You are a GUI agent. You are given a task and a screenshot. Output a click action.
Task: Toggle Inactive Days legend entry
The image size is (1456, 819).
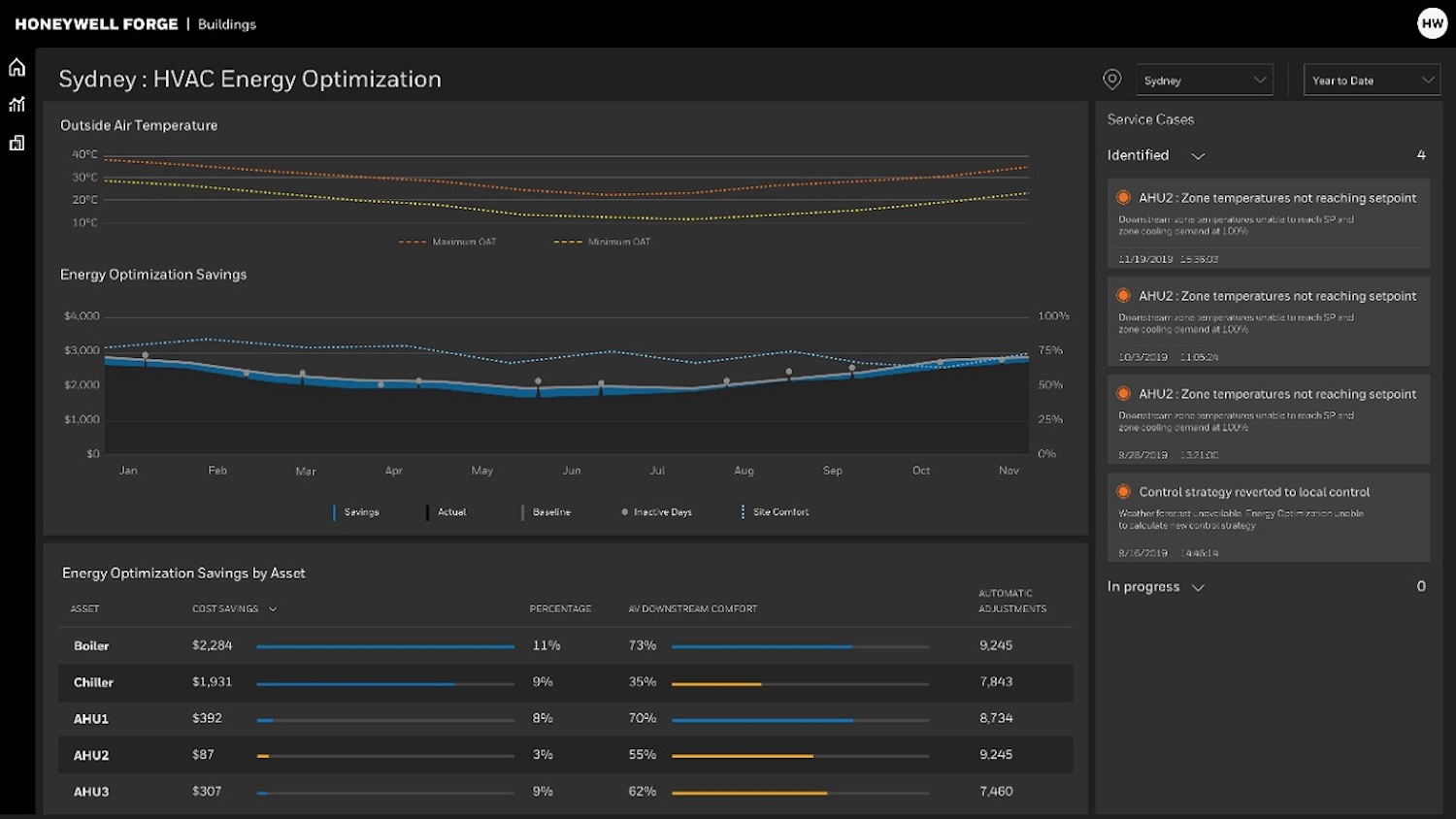[657, 512]
